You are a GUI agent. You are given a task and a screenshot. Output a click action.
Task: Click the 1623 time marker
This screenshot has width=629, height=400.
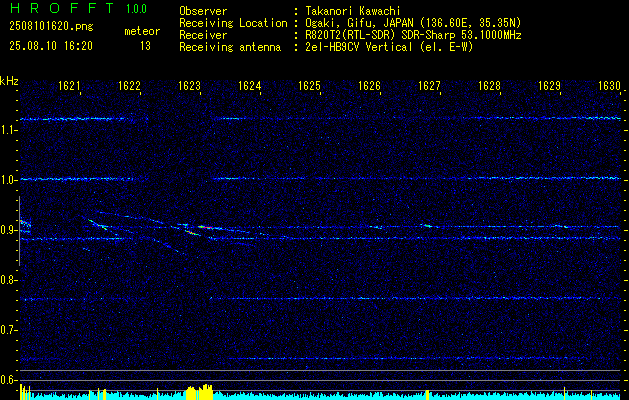point(189,85)
